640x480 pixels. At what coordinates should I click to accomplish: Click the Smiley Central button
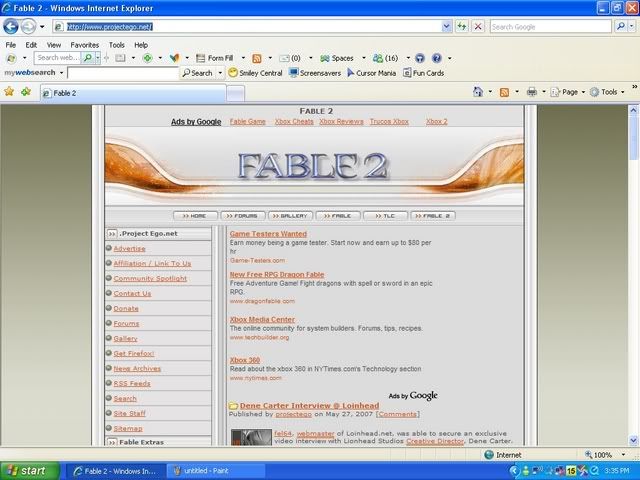click(x=256, y=73)
